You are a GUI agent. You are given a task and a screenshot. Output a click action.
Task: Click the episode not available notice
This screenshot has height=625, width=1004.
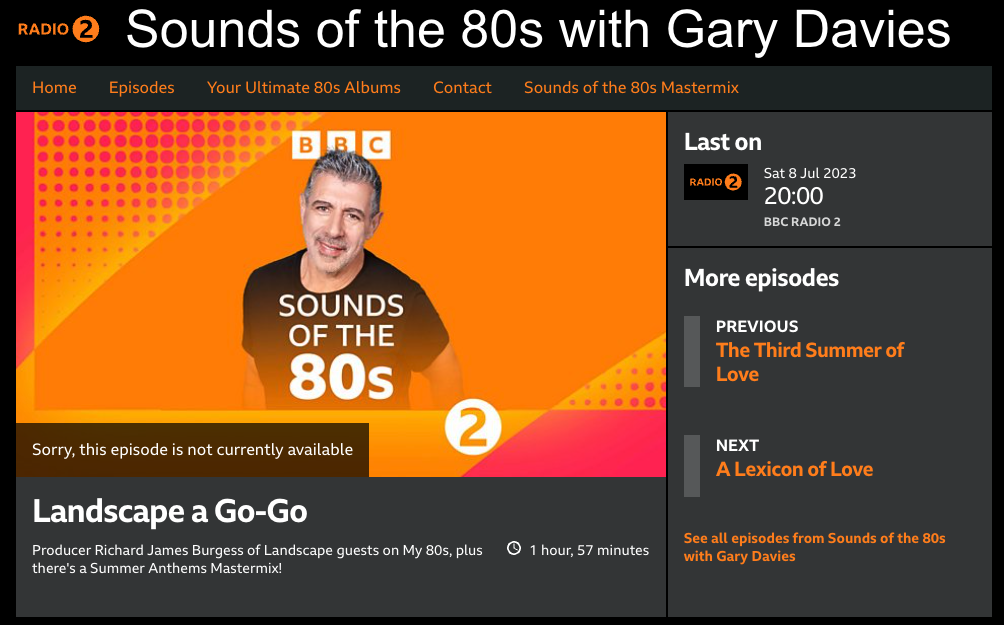(192, 450)
